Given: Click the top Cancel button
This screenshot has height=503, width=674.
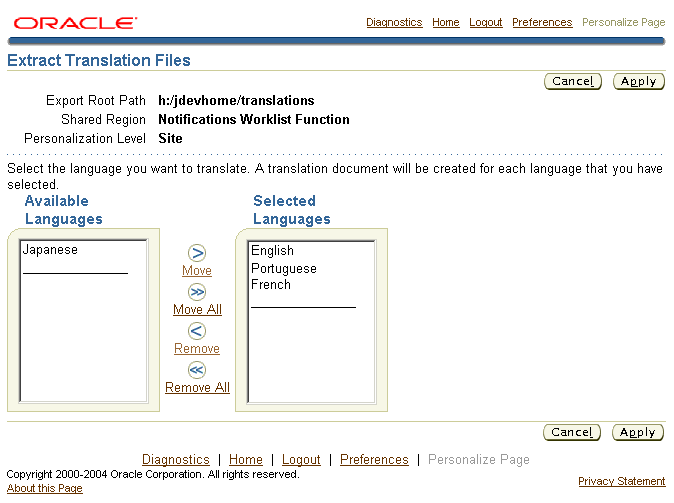Looking at the screenshot, I should [x=573, y=81].
